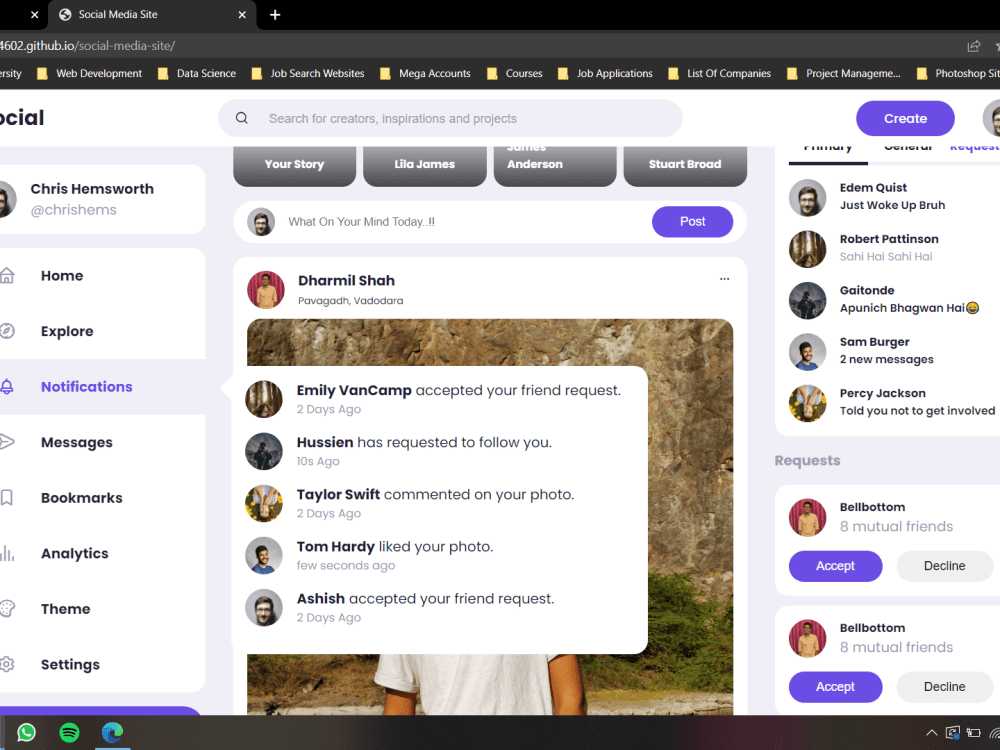Open Taylor Swift comment notification
The image size is (1000, 750).
coord(439,503)
